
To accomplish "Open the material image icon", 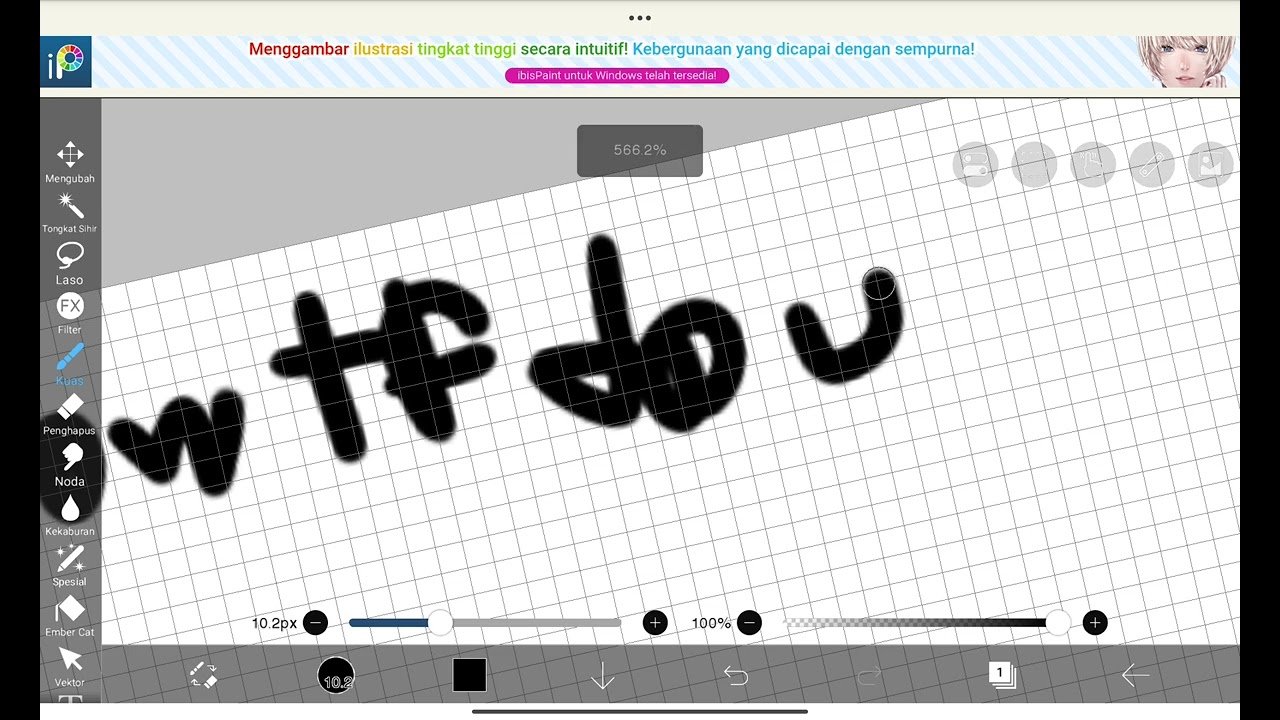I will point(1210,164).
